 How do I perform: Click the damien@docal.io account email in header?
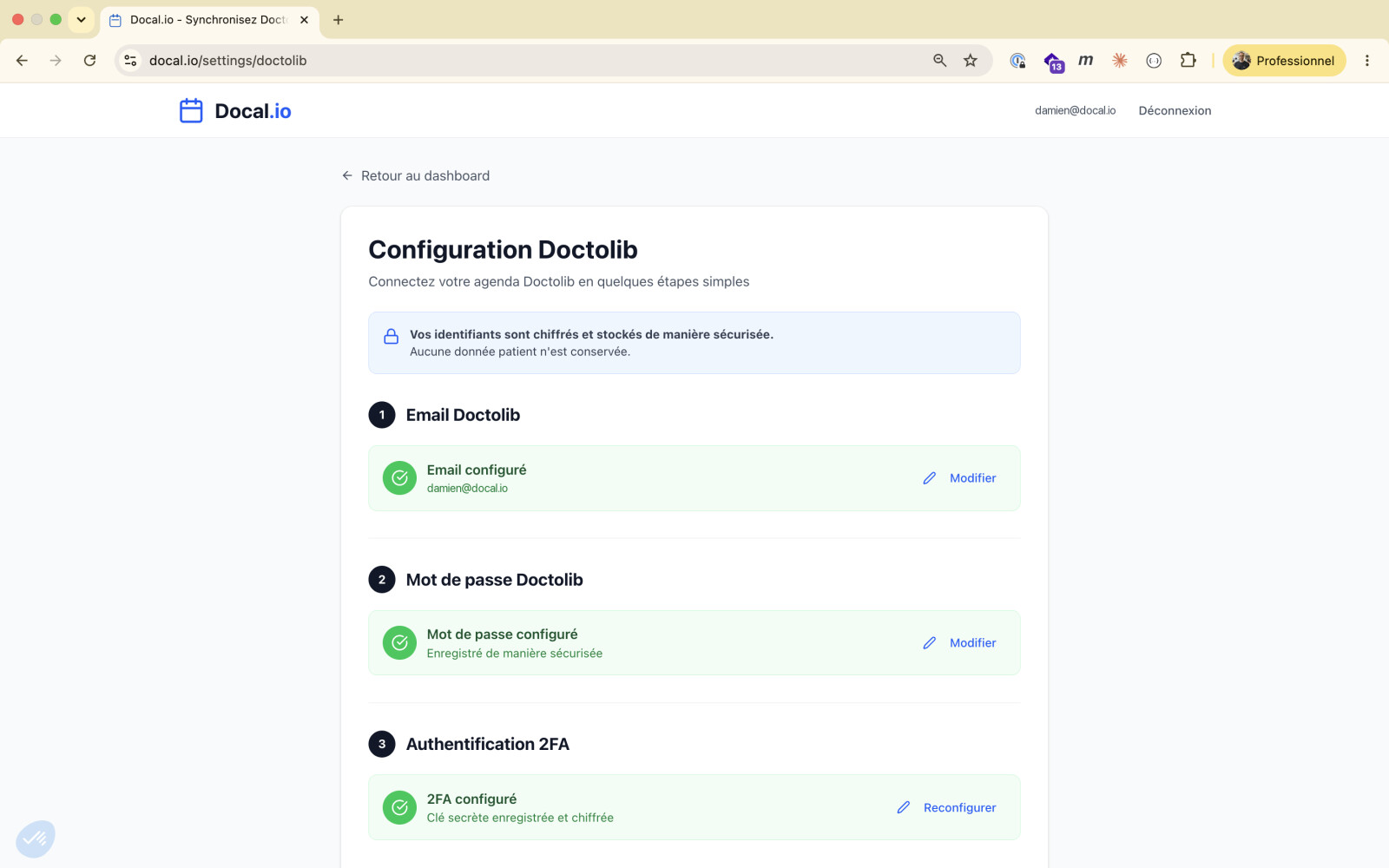tap(1075, 111)
